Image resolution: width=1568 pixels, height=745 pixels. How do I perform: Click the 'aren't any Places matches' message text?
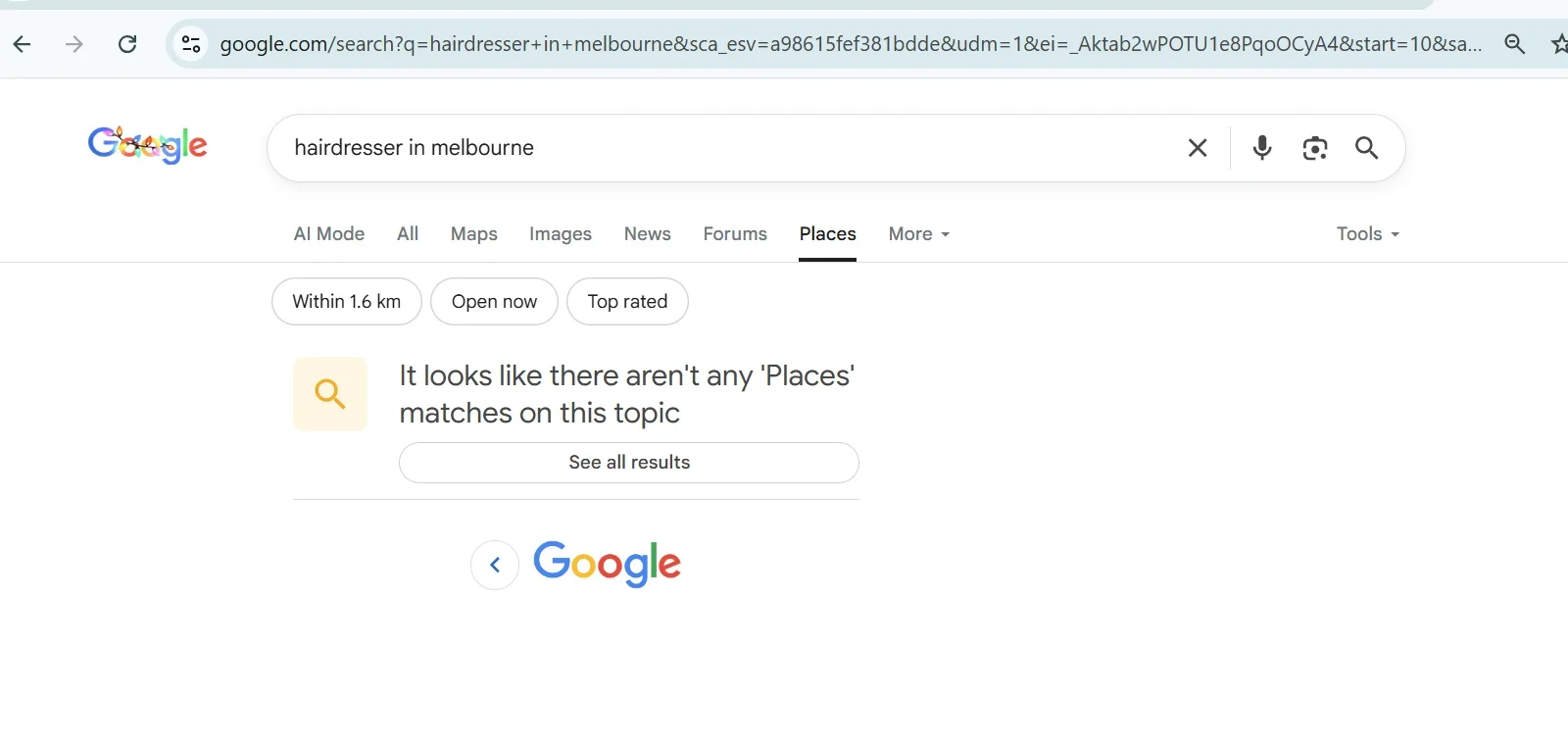point(627,394)
